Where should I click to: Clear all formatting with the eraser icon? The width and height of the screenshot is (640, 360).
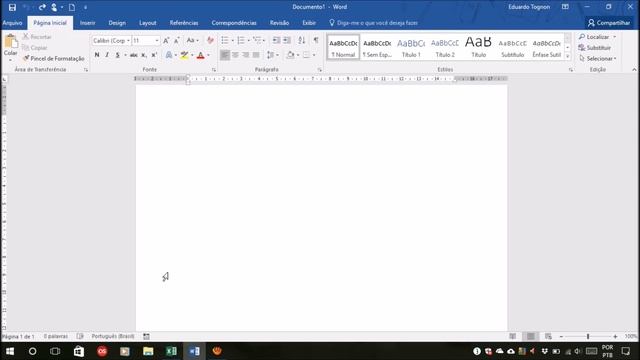click(210, 40)
